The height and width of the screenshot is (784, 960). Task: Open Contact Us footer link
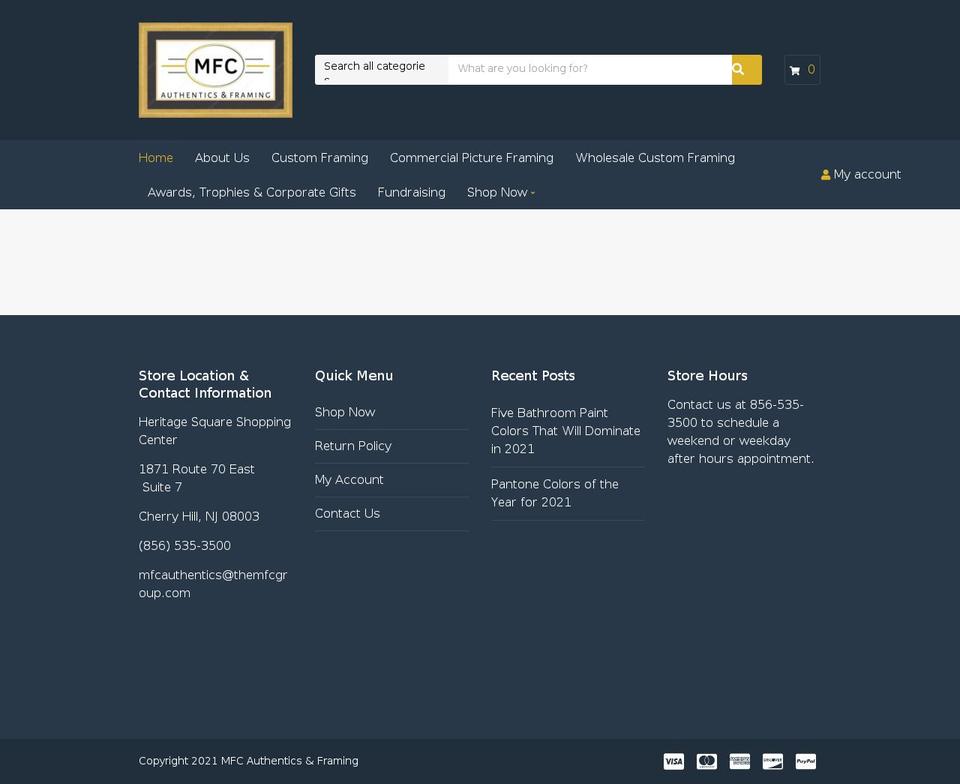point(347,513)
